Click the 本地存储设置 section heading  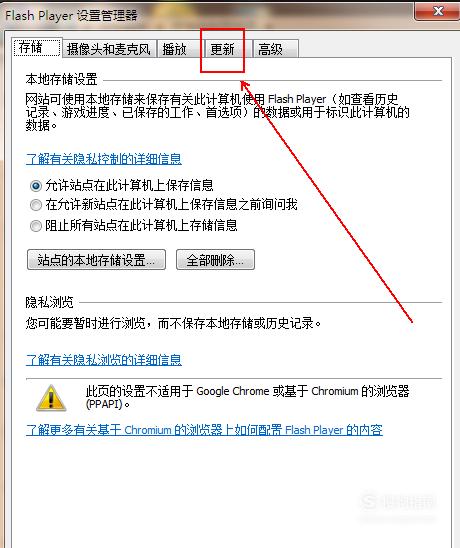pos(61,80)
